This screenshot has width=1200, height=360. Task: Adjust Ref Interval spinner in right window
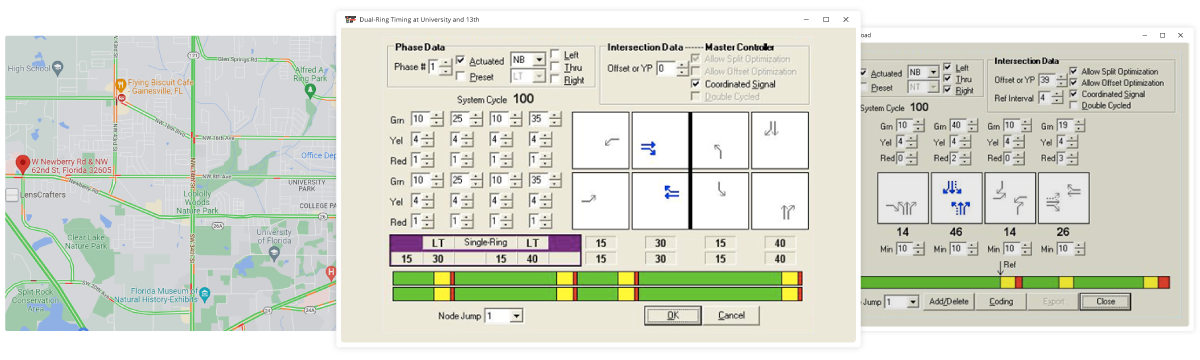tap(1057, 98)
